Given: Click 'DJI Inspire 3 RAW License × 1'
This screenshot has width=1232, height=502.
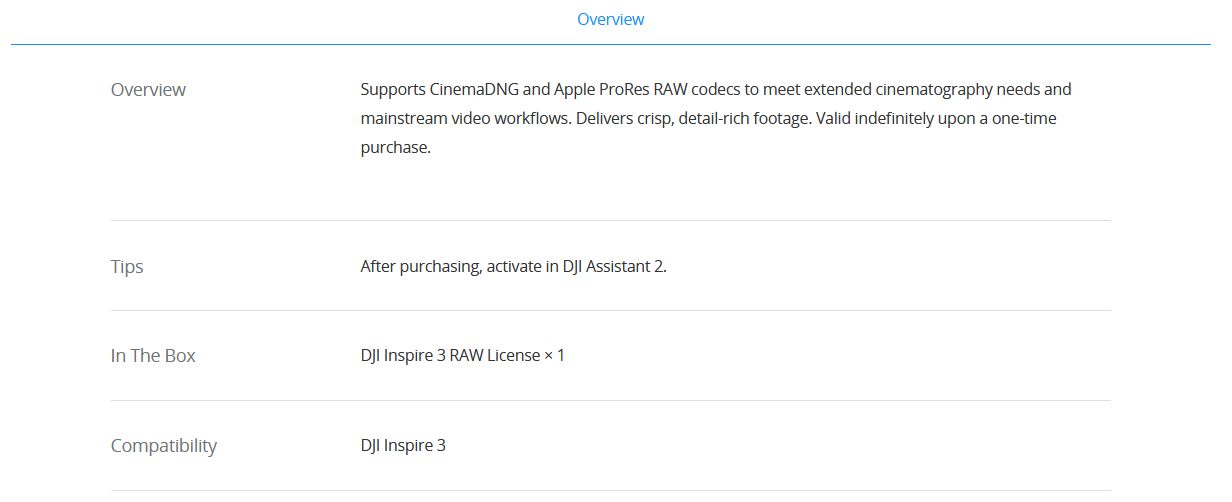Looking at the screenshot, I should [x=462, y=355].
